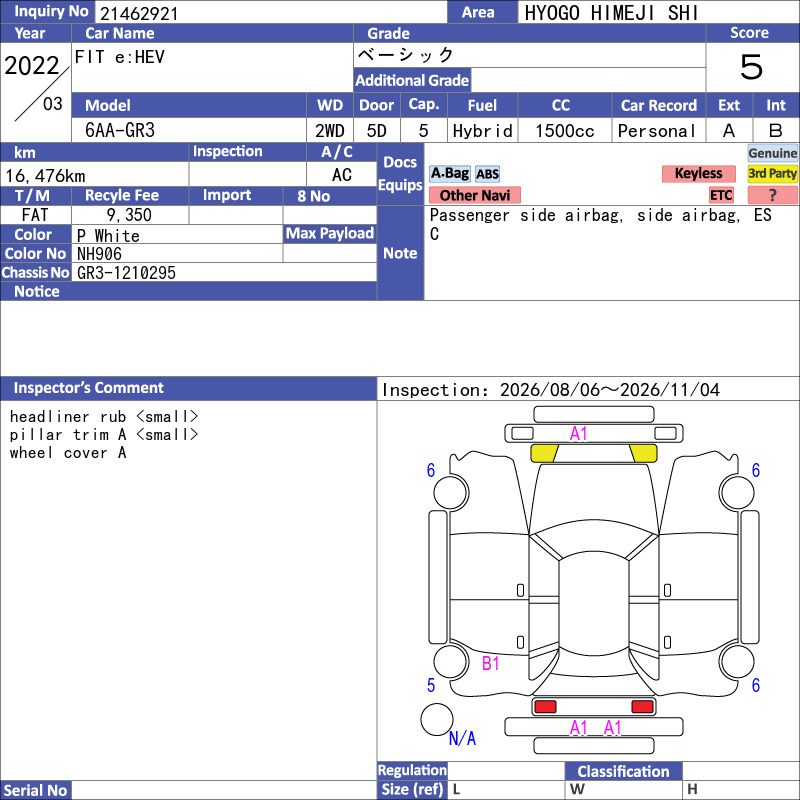Viewport: 800px width, 800px height.
Task: Click the Hybrid fuel value
Action: [482, 131]
